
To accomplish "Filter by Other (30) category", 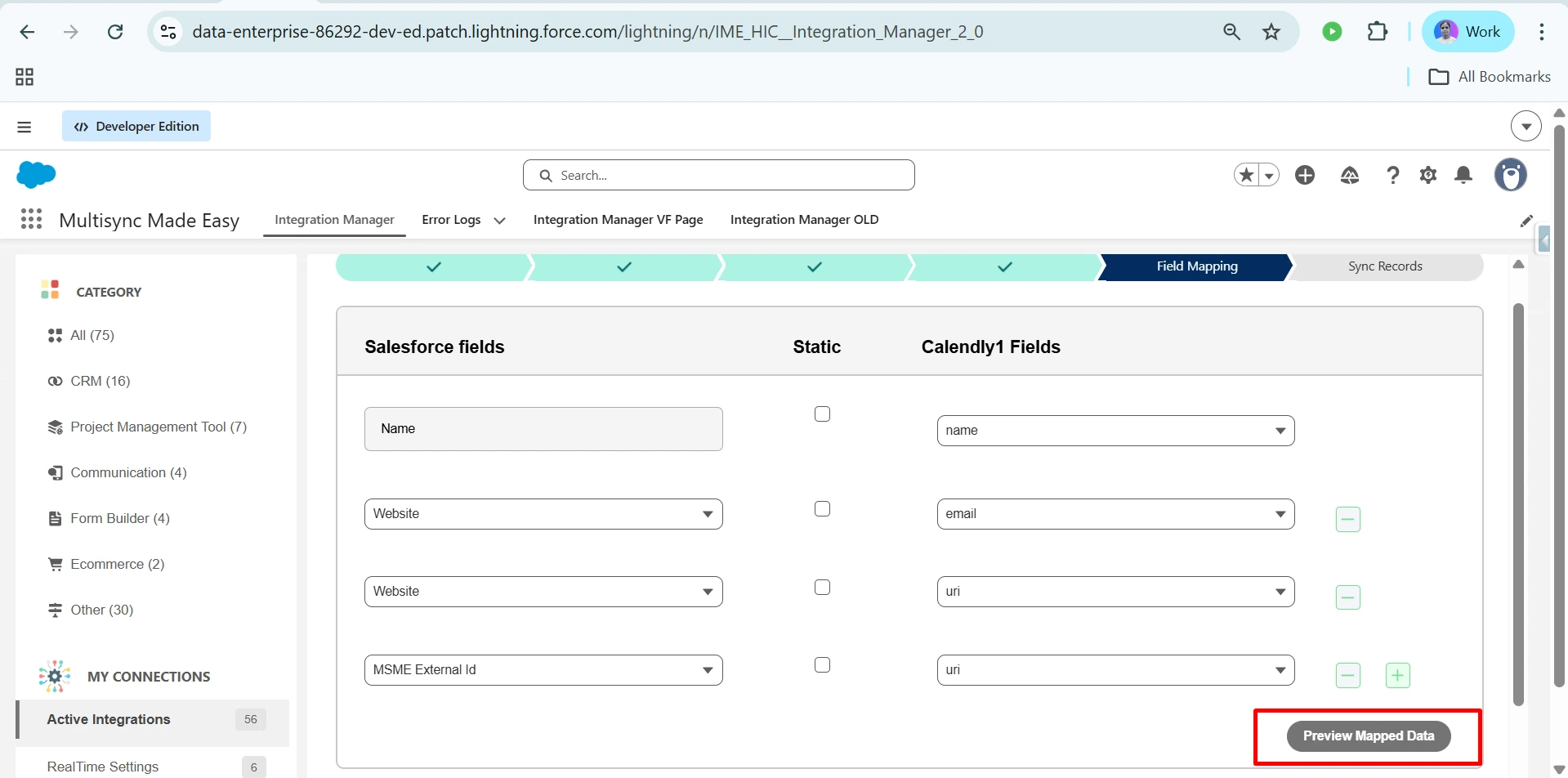I will pos(101,610).
